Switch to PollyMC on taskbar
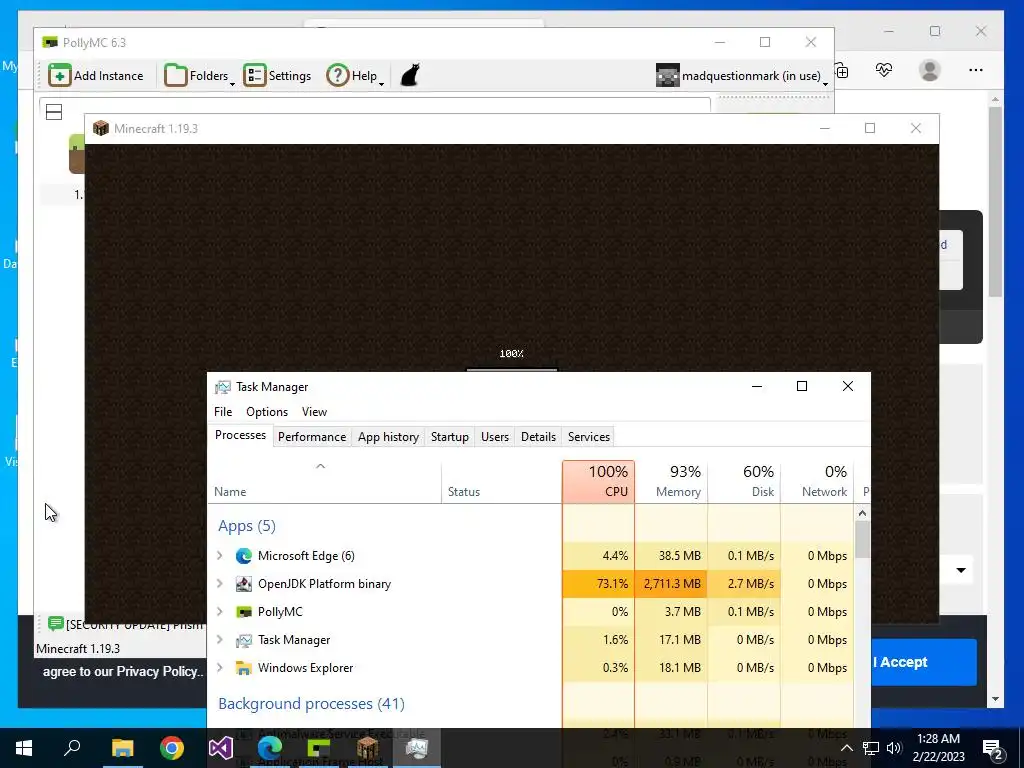 (x=319, y=748)
